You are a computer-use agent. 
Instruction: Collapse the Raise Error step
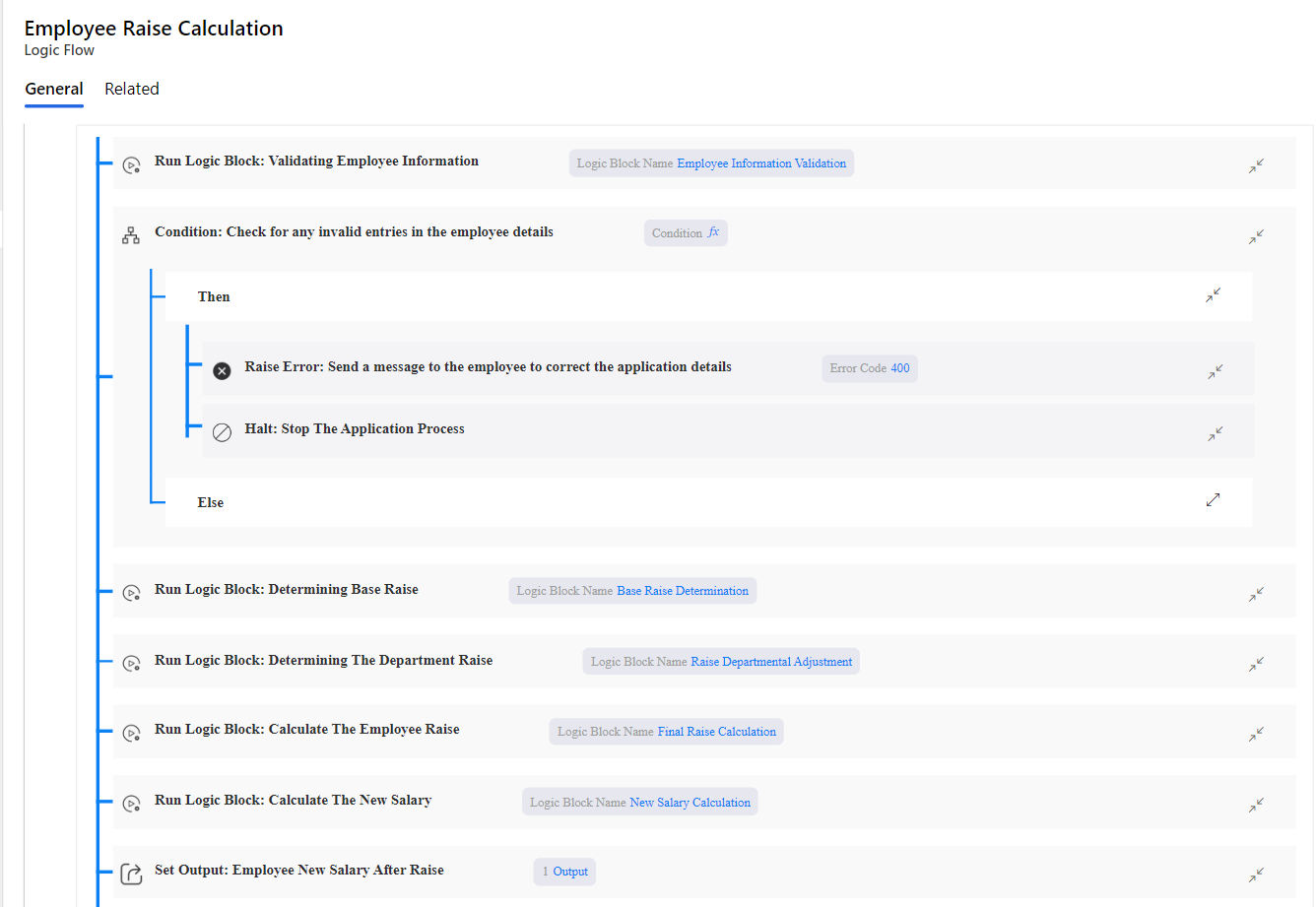[x=1215, y=370]
